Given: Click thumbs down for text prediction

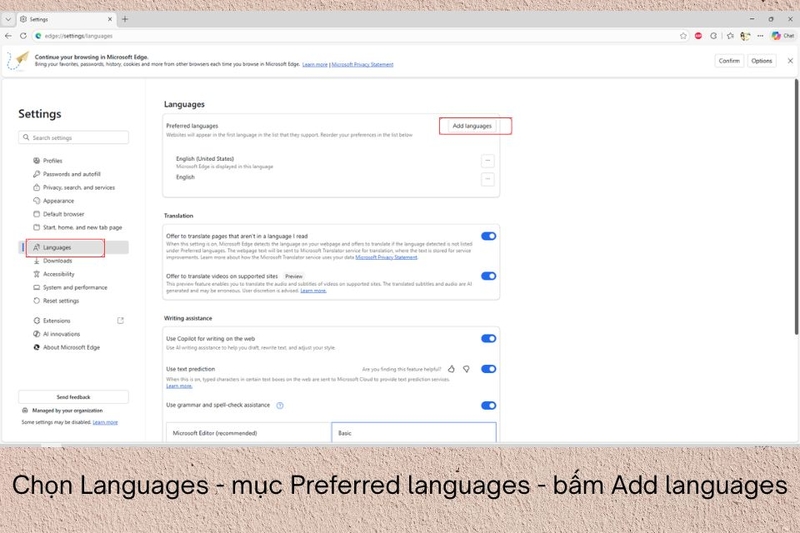Looking at the screenshot, I should point(466,369).
